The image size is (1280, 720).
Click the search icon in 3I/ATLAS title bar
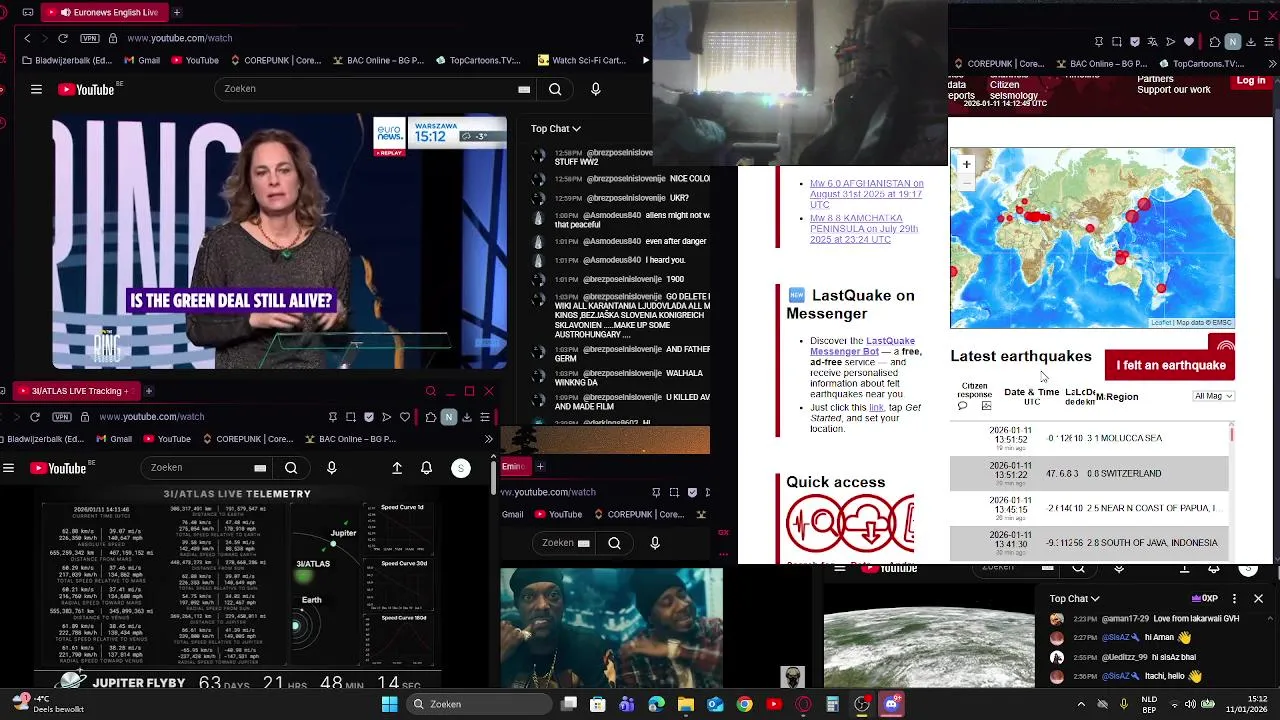click(430, 391)
